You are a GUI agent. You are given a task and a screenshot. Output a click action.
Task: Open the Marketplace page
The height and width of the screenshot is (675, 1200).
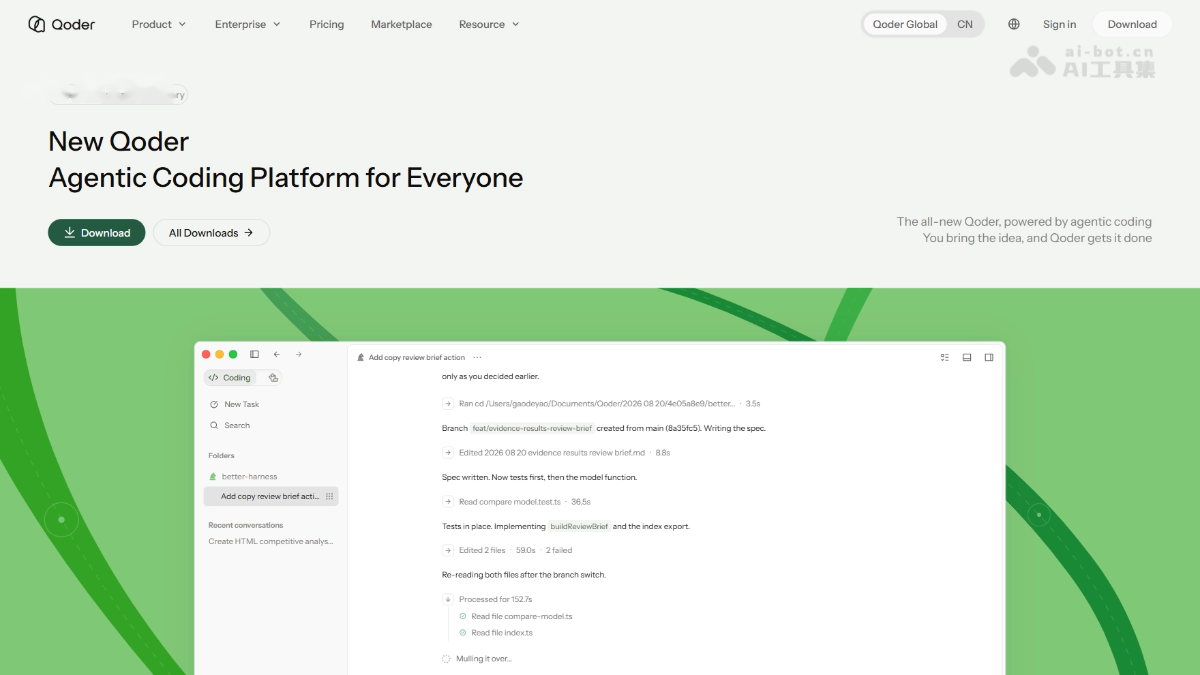401,24
